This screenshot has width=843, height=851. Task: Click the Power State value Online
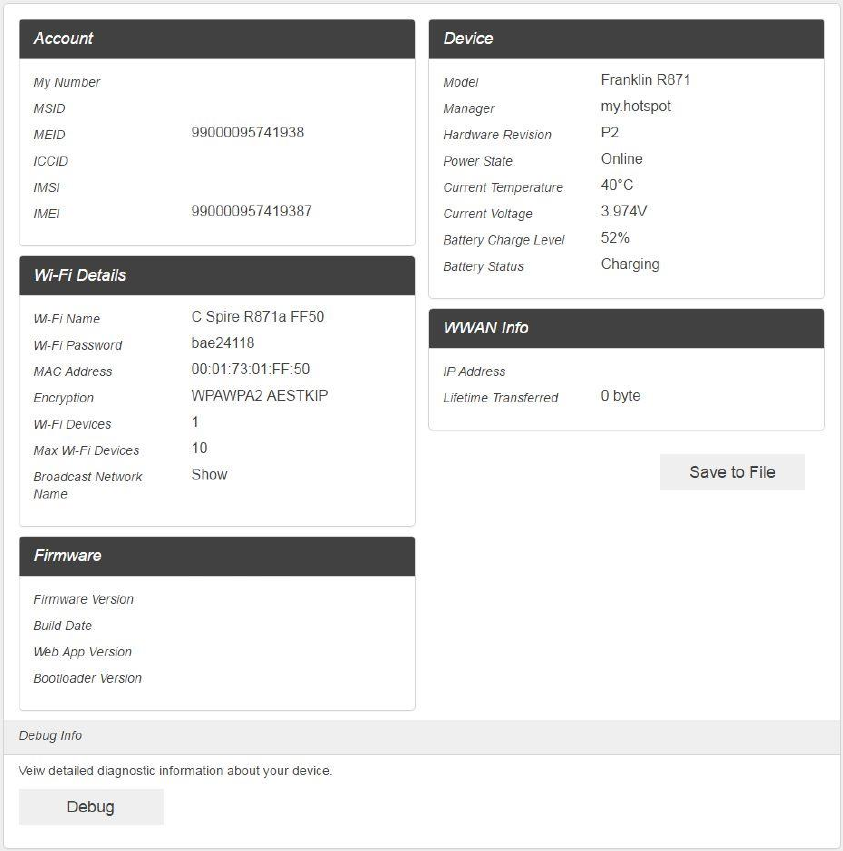pyautogui.click(x=622, y=159)
